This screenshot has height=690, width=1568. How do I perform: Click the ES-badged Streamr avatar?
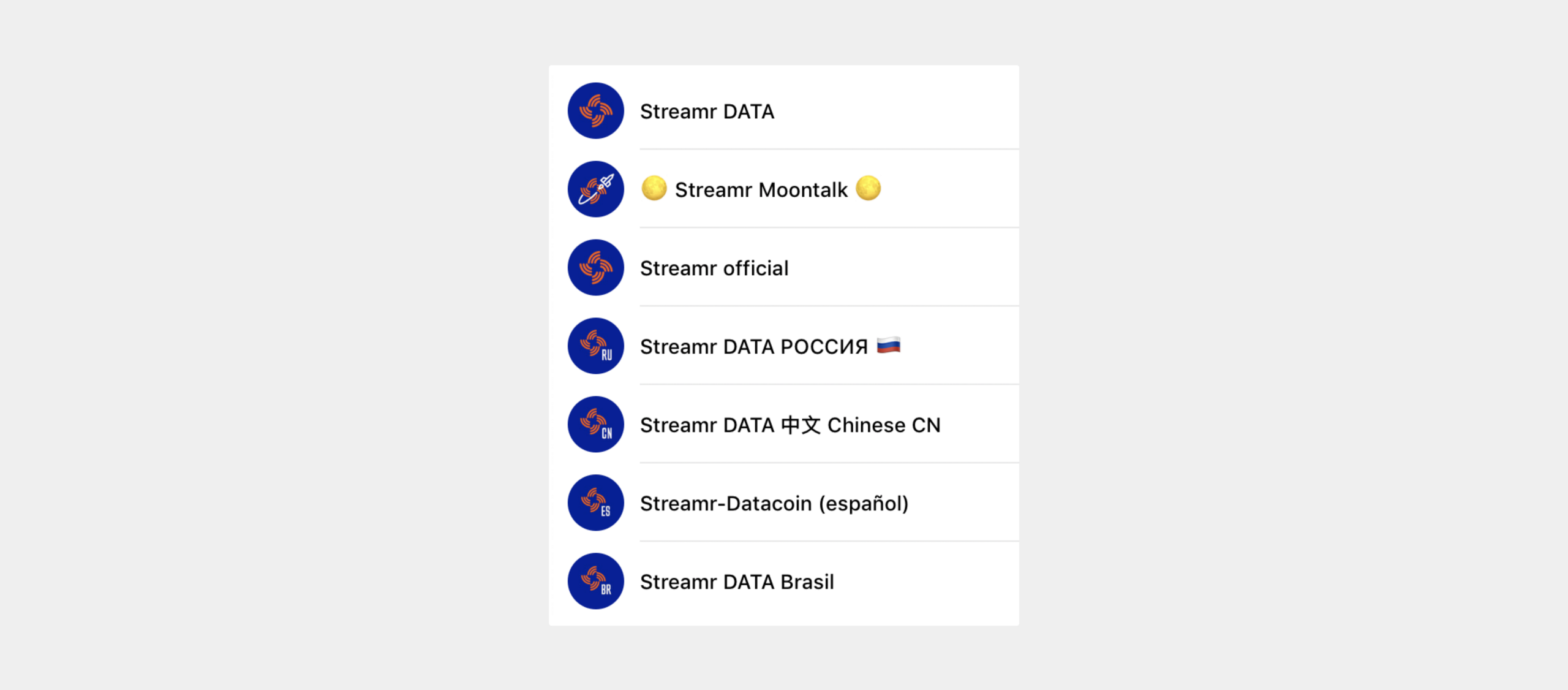[x=595, y=503]
